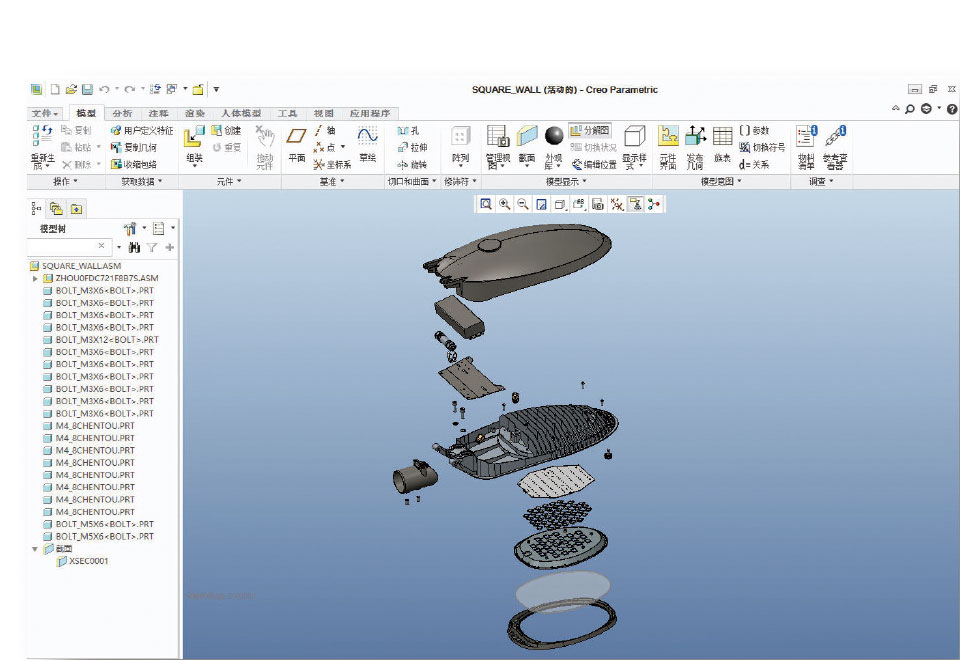Open the Family Table (族表) icon

tap(722, 143)
